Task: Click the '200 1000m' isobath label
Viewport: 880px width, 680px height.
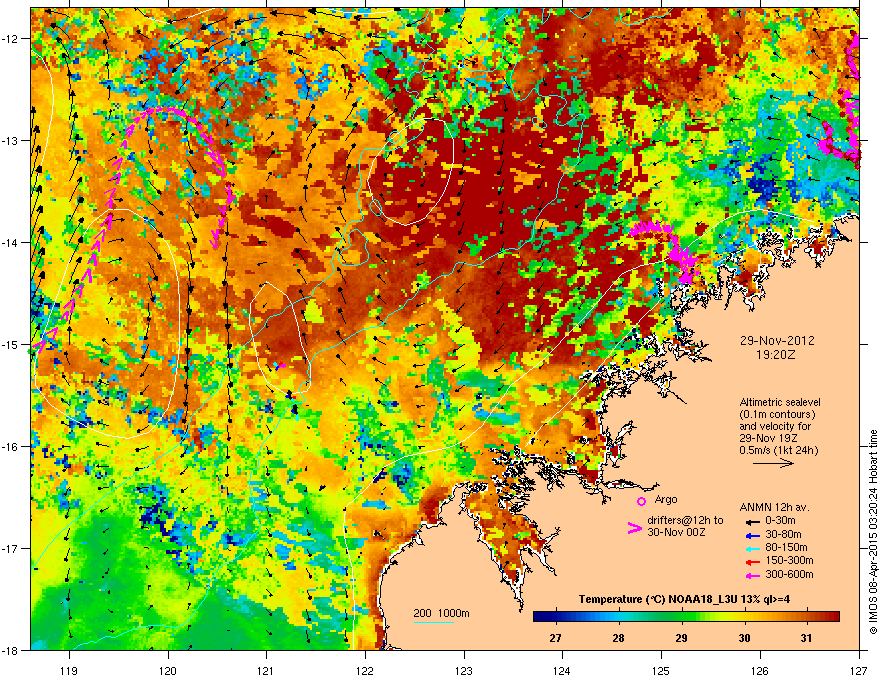Action: coord(441,613)
